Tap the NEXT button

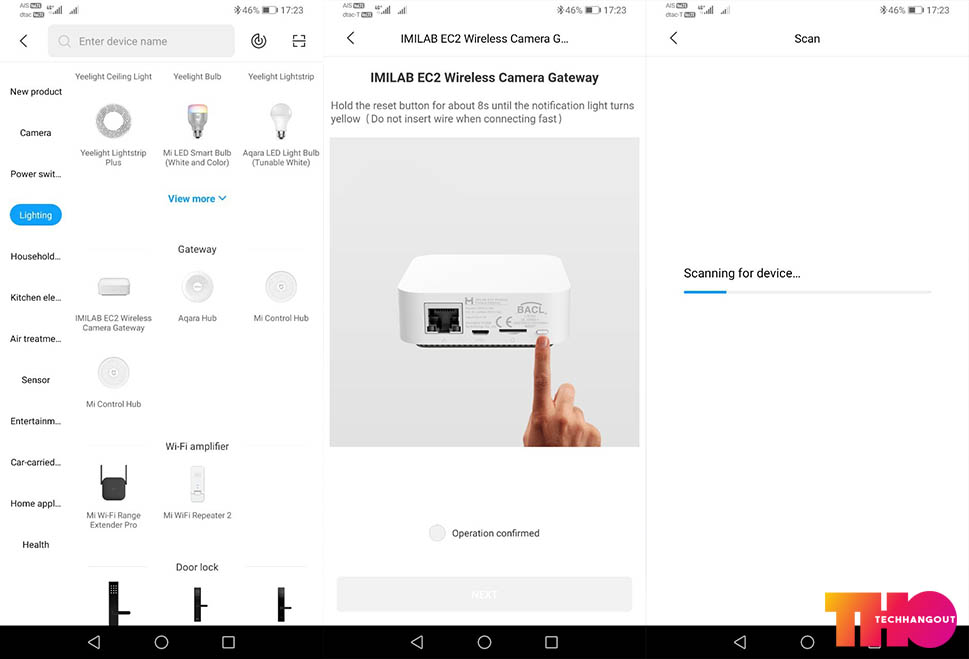tap(484, 595)
